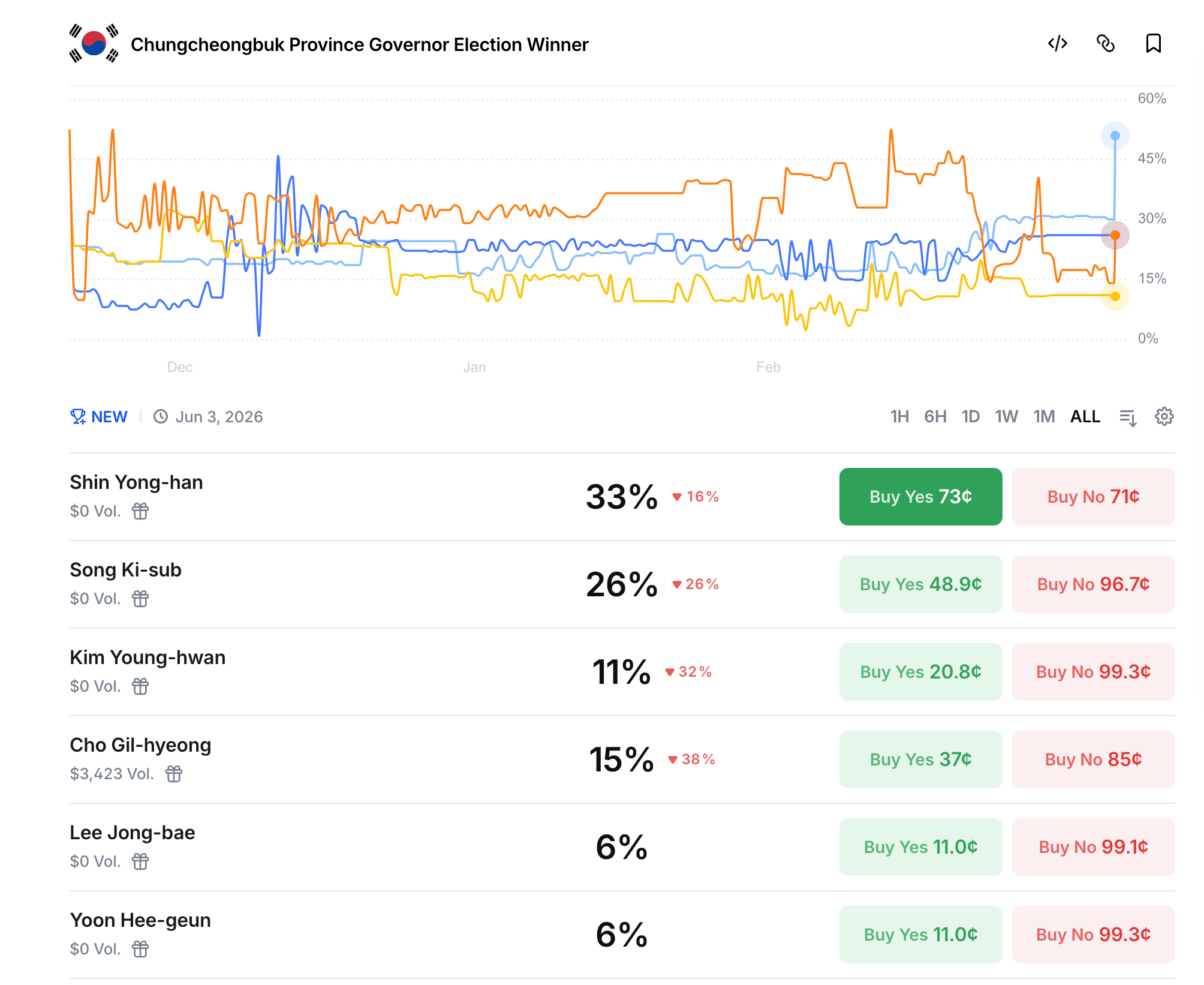Copy the market link icon
Viewport: 1204px width, 985px height.
tap(1105, 44)
